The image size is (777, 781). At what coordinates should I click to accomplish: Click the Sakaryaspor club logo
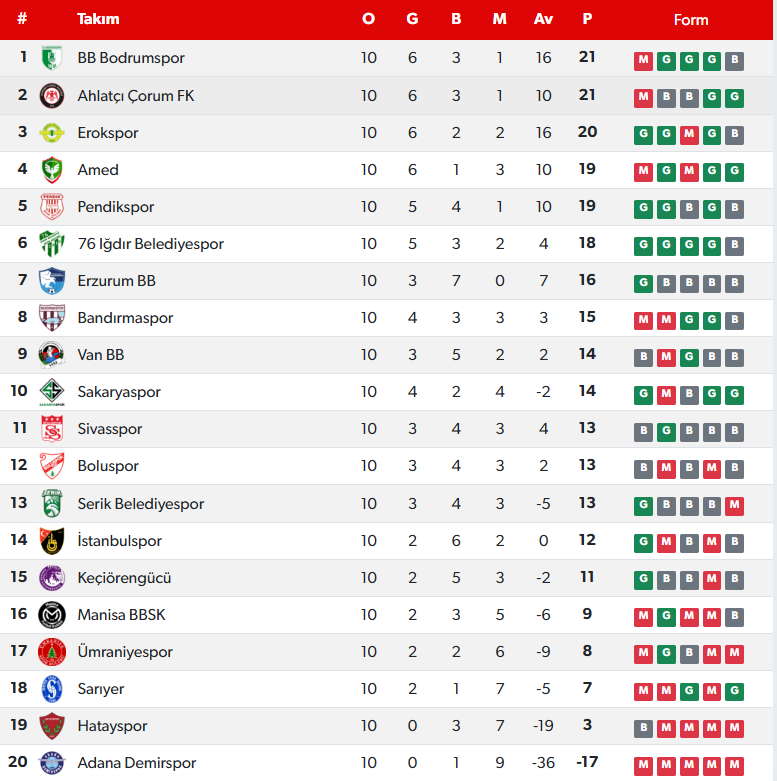click(x=51, y=392)
